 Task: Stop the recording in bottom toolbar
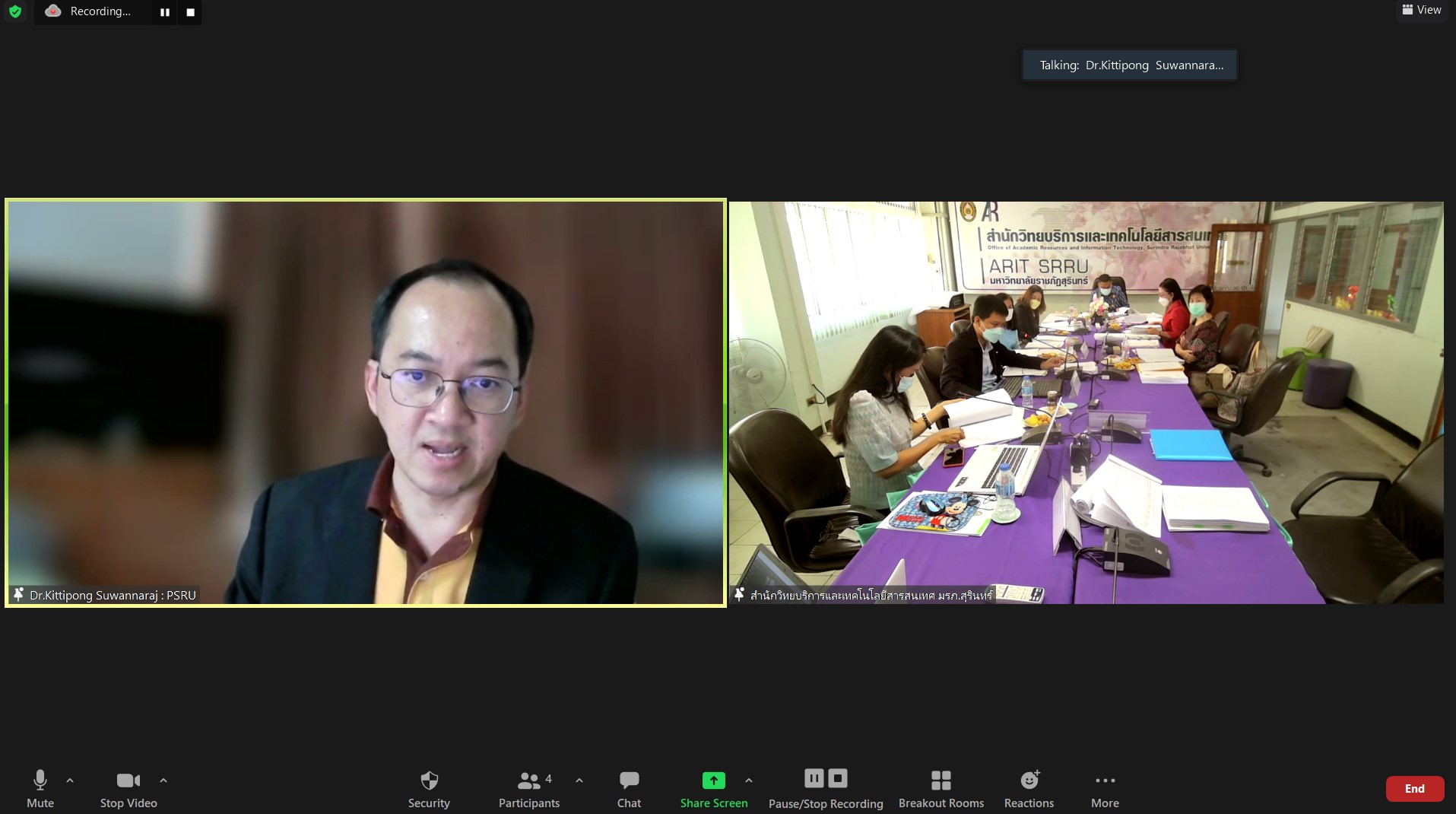point(838,778)
